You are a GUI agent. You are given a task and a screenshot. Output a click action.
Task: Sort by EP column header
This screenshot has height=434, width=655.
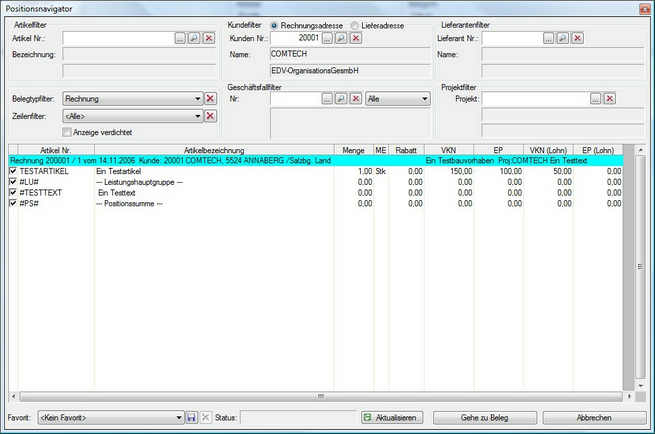point(498,150)
